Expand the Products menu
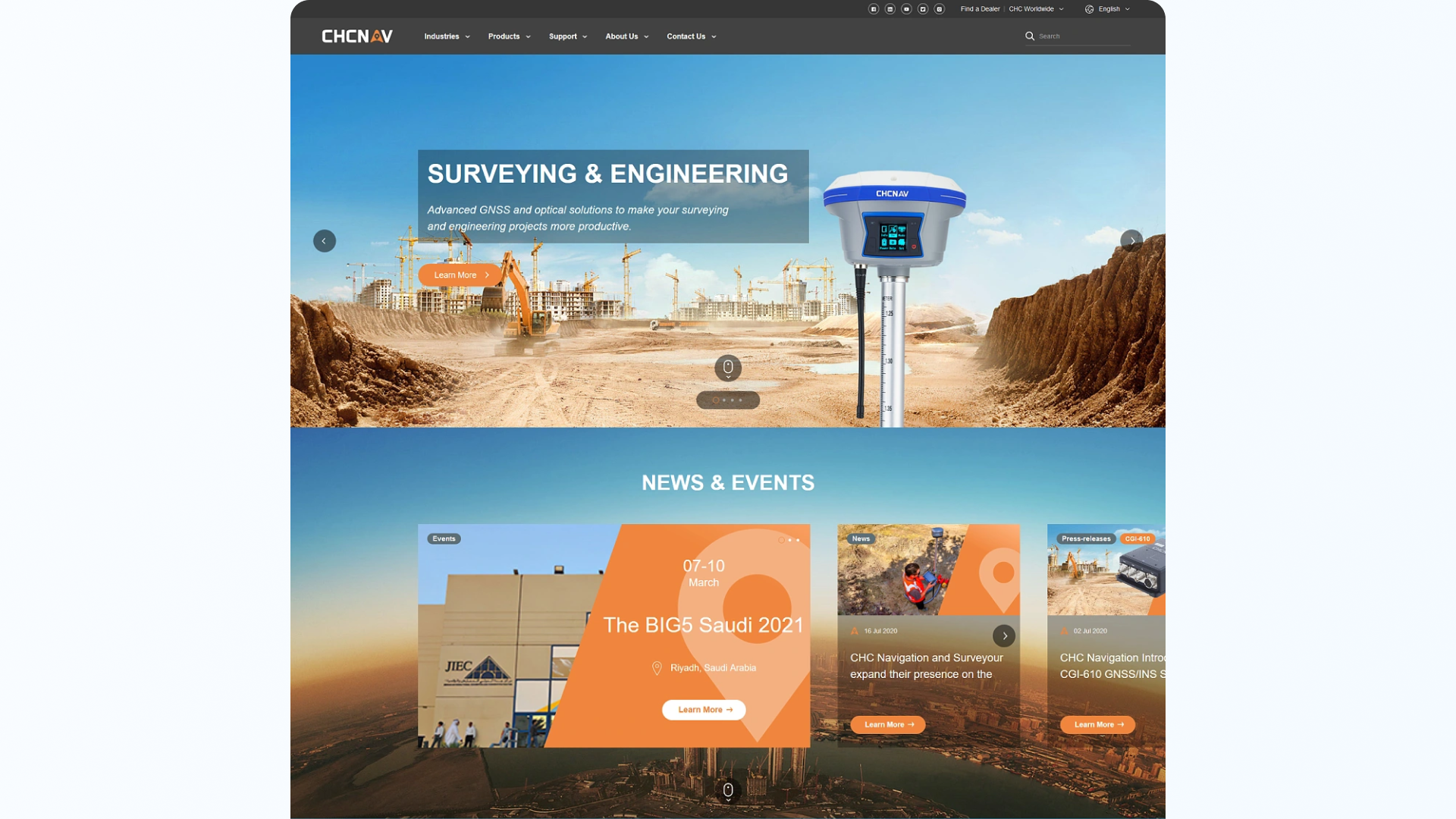This screenshot has height=819, width=1456. 509,36
